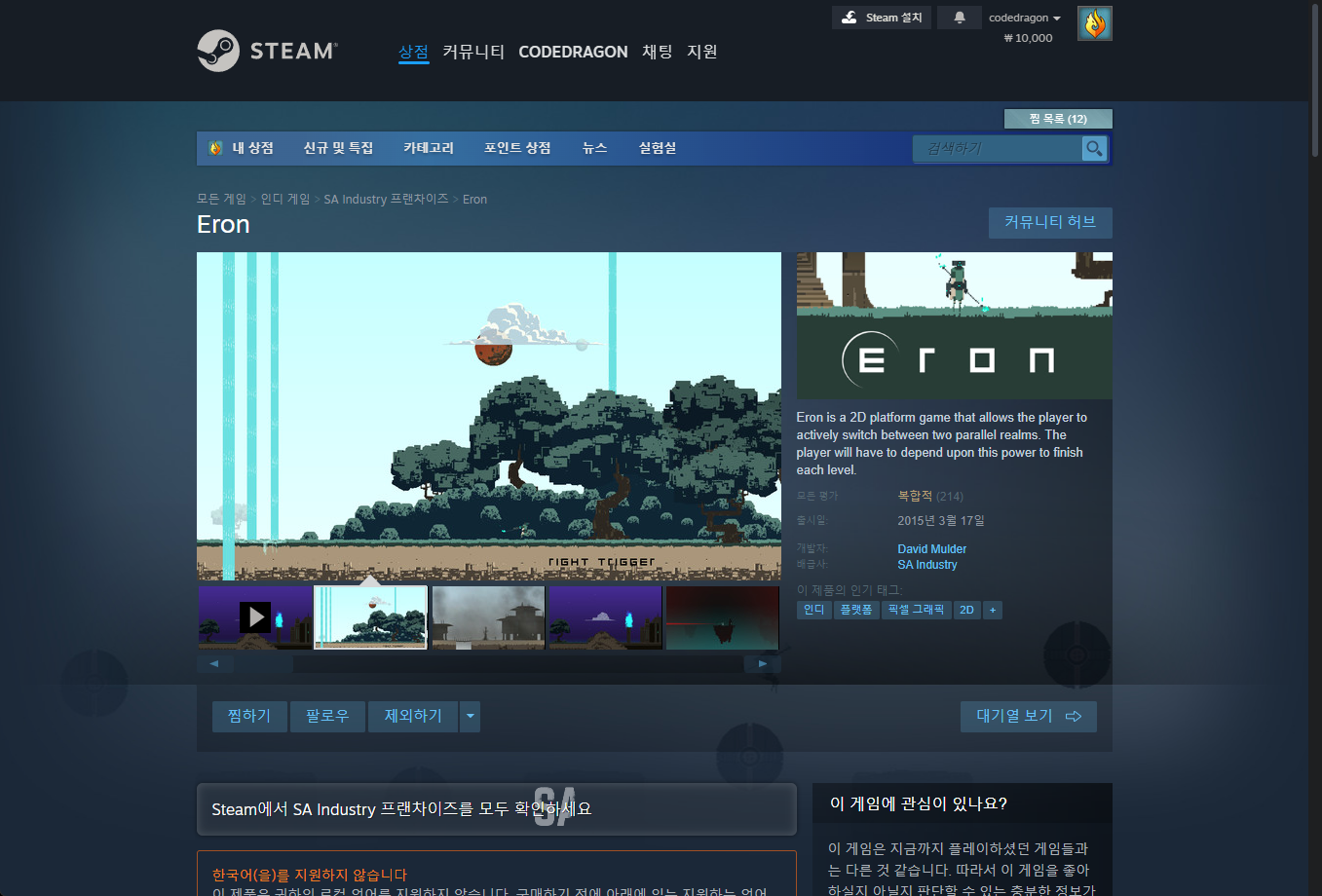Open the user avatar profile
Image resolution: width=1322 pixels, height=896 pixels.
point(1095,23)
